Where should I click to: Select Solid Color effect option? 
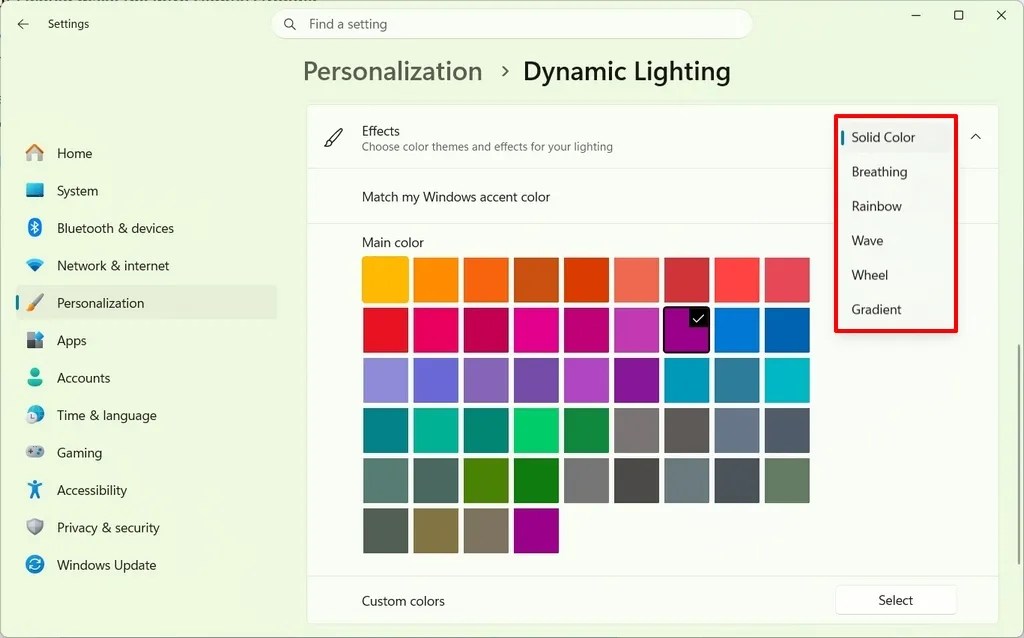pyautogui.click(x=895, y=137)
